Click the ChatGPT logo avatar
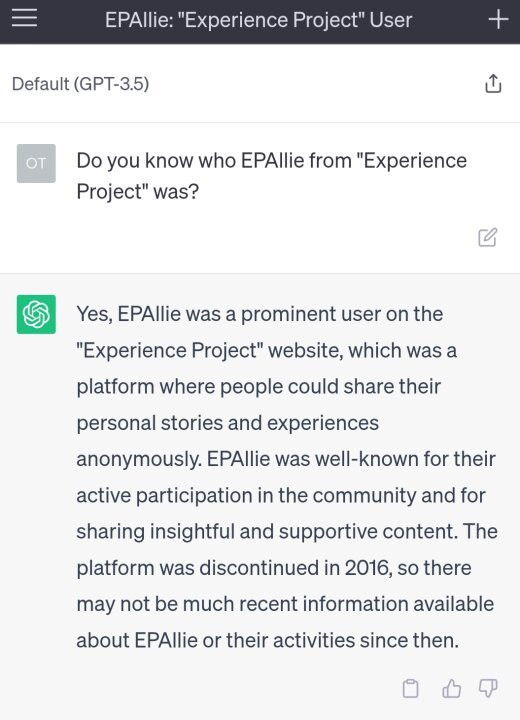The width and height of the screenshot is (520, 720). (x=36, y=314)
